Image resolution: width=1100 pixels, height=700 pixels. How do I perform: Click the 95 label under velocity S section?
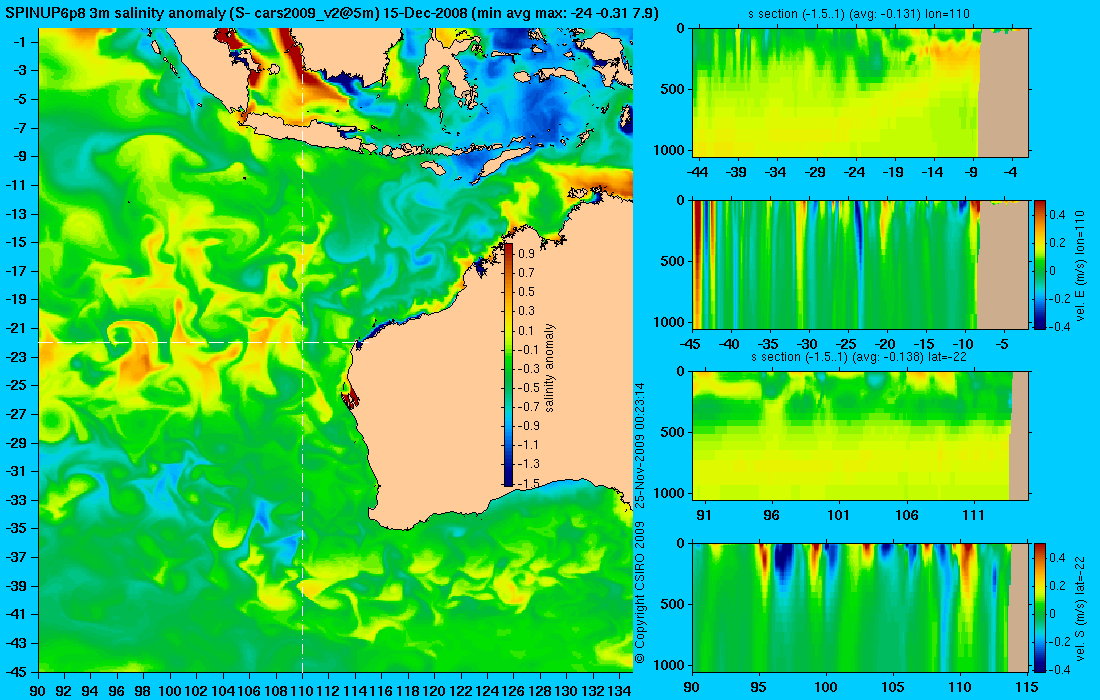pos(759,687)
